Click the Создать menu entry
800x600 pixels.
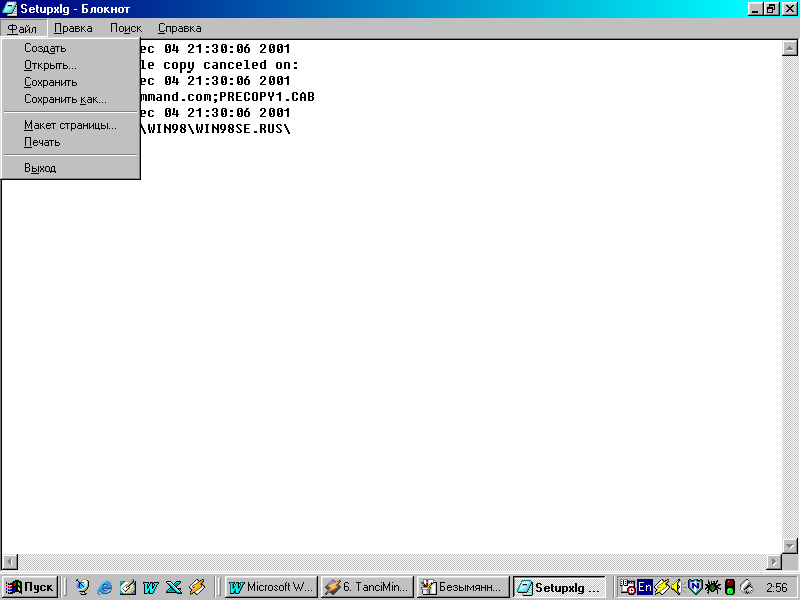[x=70, y=48]
